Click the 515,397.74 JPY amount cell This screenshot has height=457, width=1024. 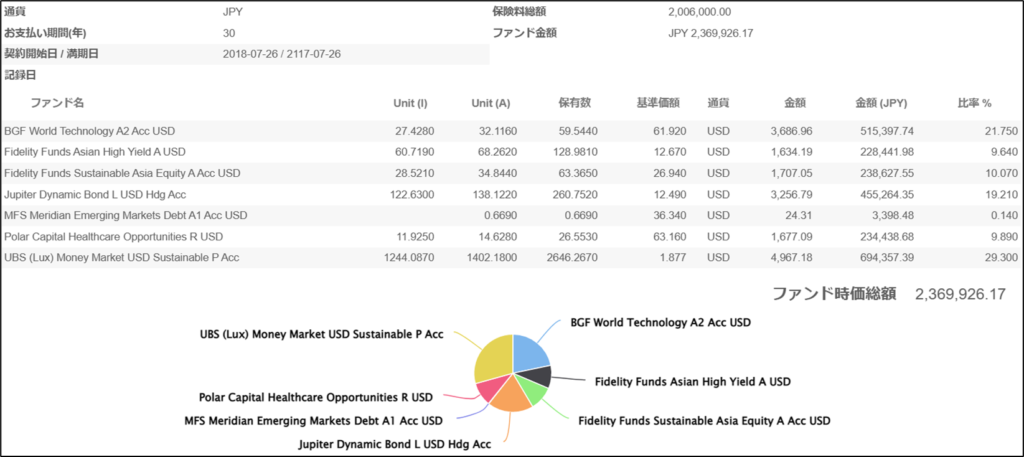886,131
